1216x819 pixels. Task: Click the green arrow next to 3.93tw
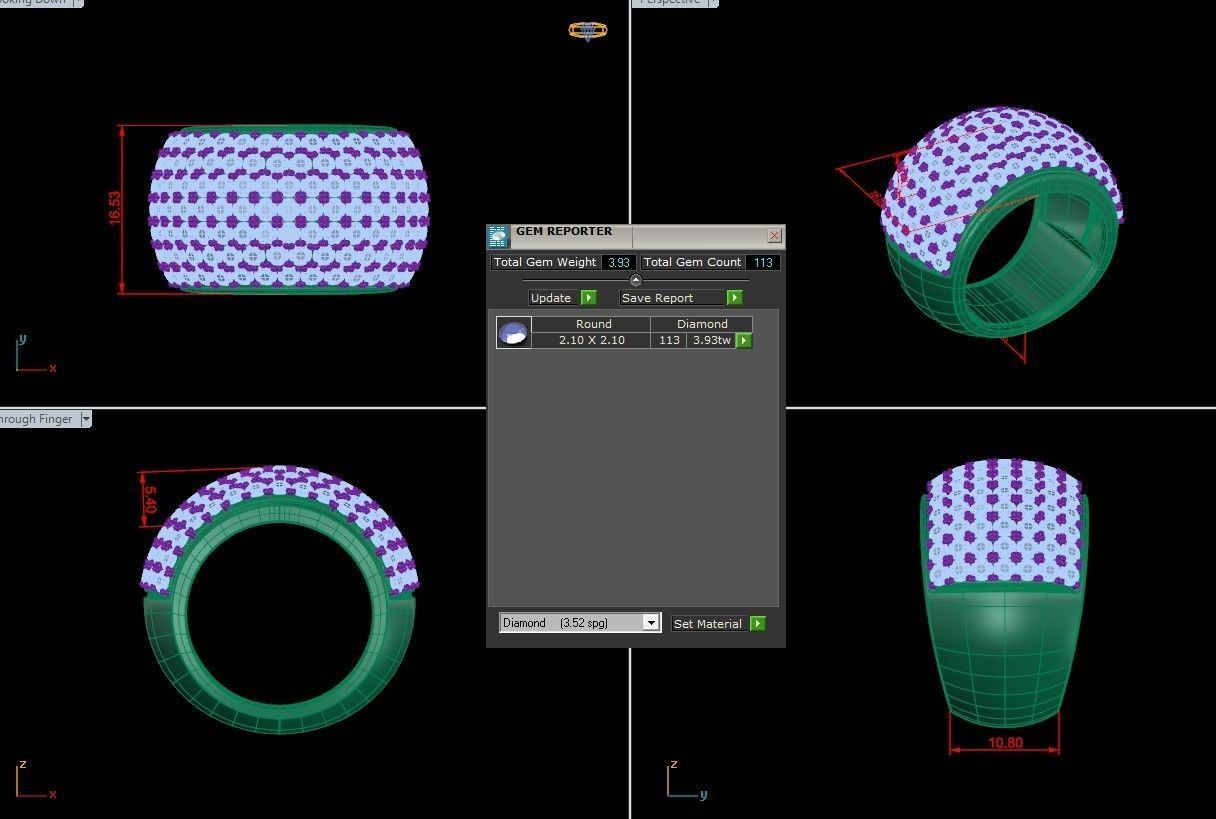744,341
